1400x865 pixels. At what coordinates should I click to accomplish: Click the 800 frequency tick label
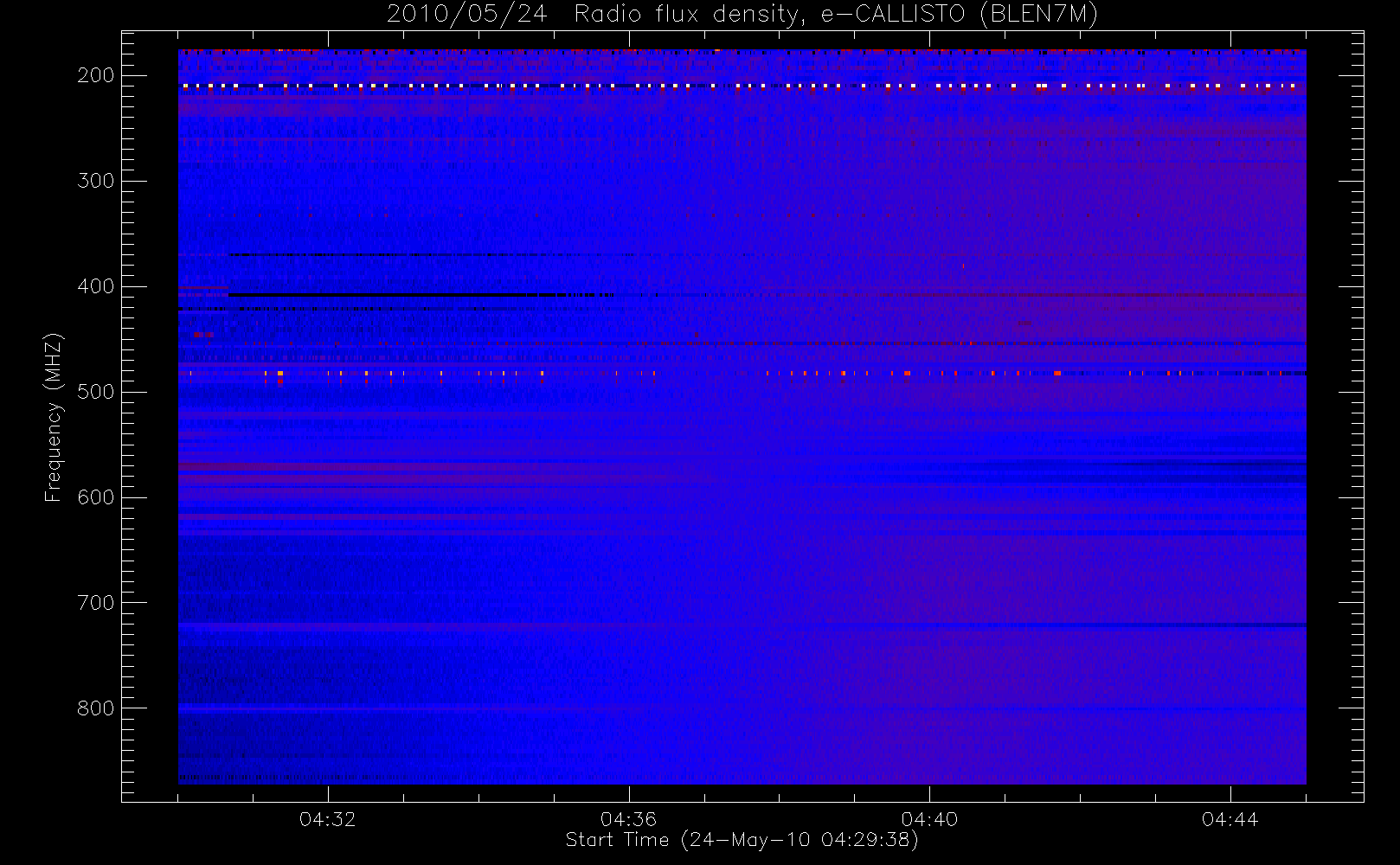pos(95,708)
